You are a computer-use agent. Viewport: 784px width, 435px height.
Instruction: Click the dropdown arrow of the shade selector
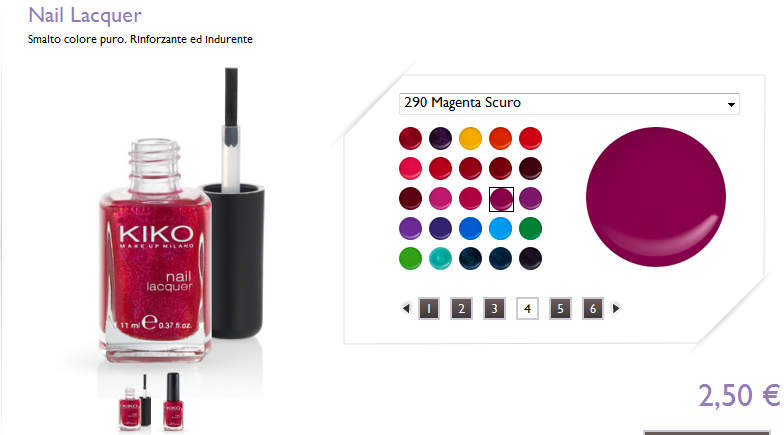pos(731,104)
